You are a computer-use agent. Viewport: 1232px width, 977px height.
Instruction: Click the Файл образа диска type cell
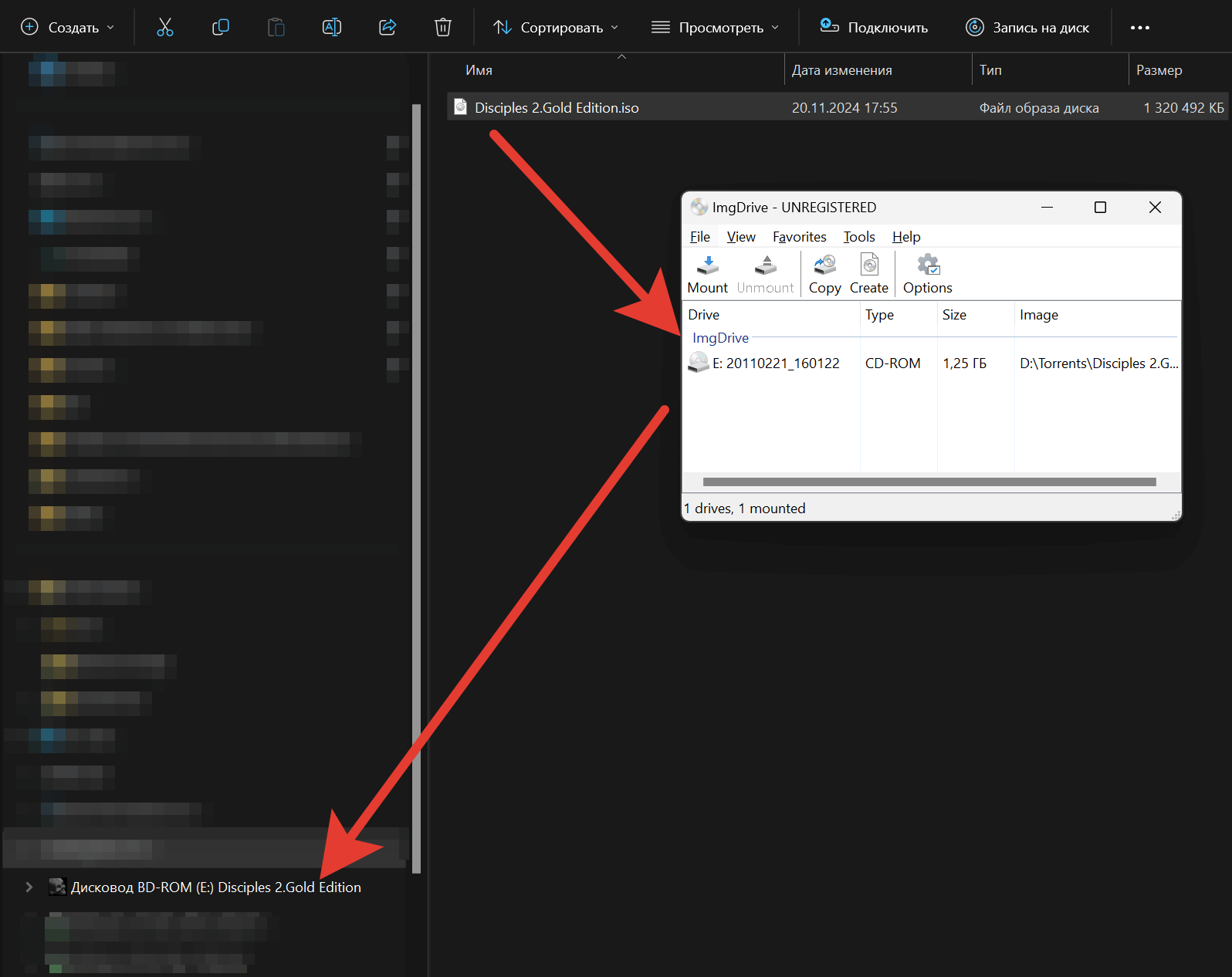[x=1039, y=108]
